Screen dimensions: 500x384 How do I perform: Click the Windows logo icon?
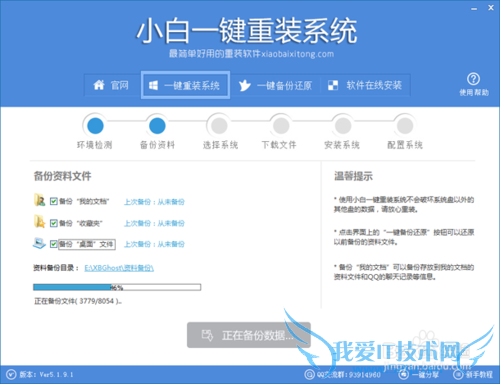point(153,85)
